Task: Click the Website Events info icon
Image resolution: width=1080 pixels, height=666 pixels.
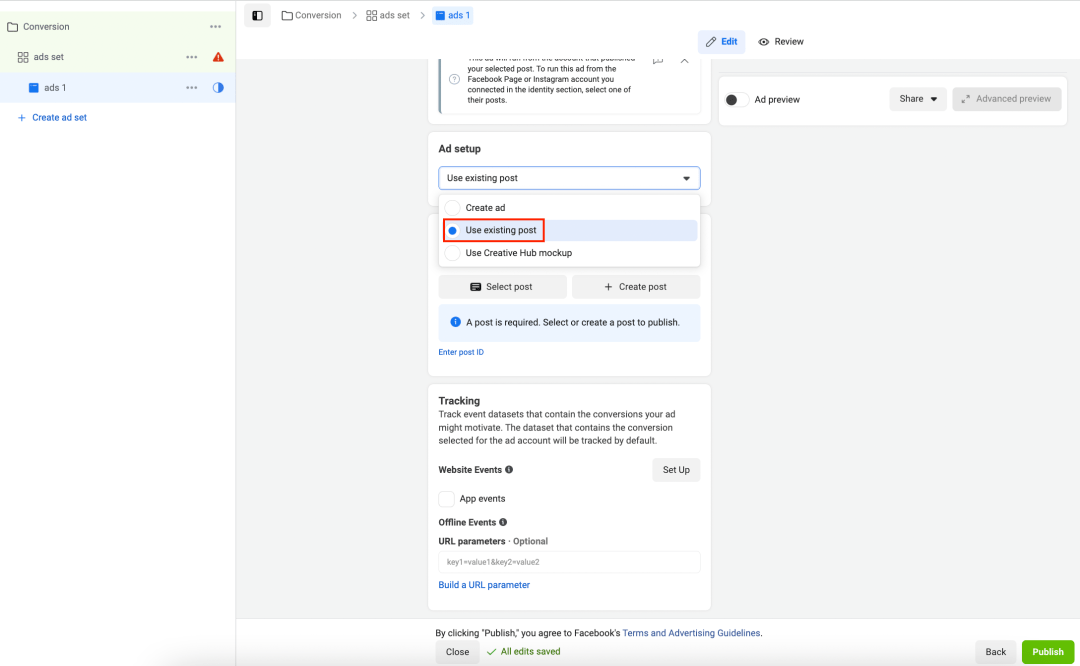Action: (509, 470)
